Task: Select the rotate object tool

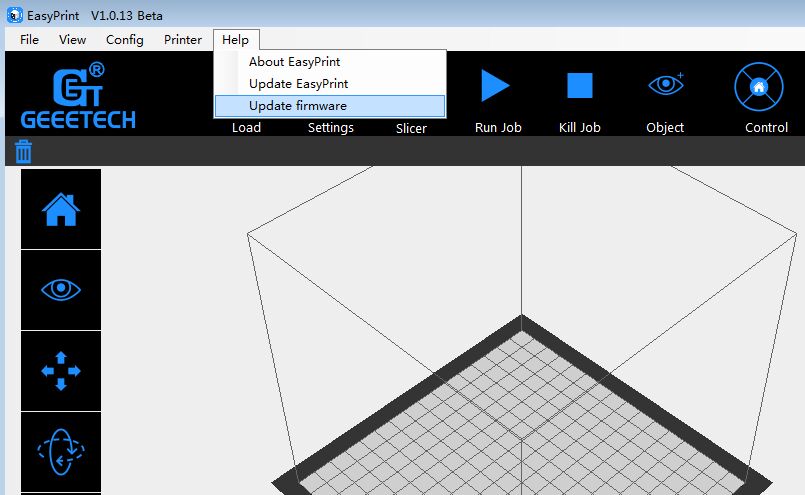Action: pos(61,451)
